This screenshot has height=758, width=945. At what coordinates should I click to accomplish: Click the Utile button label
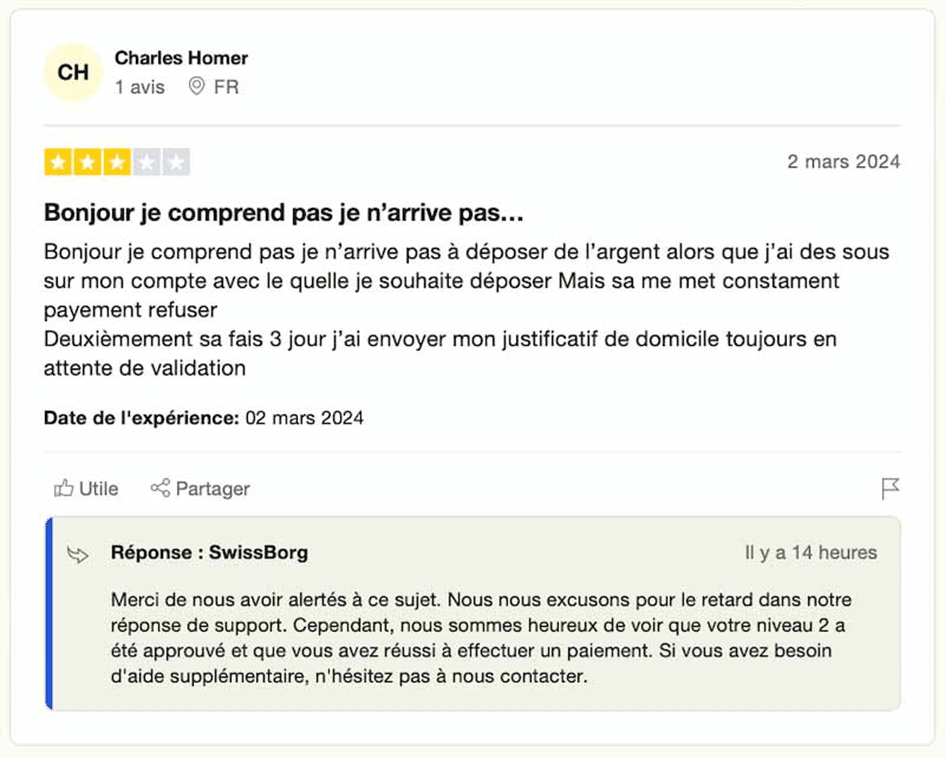[x=99, y=489]
